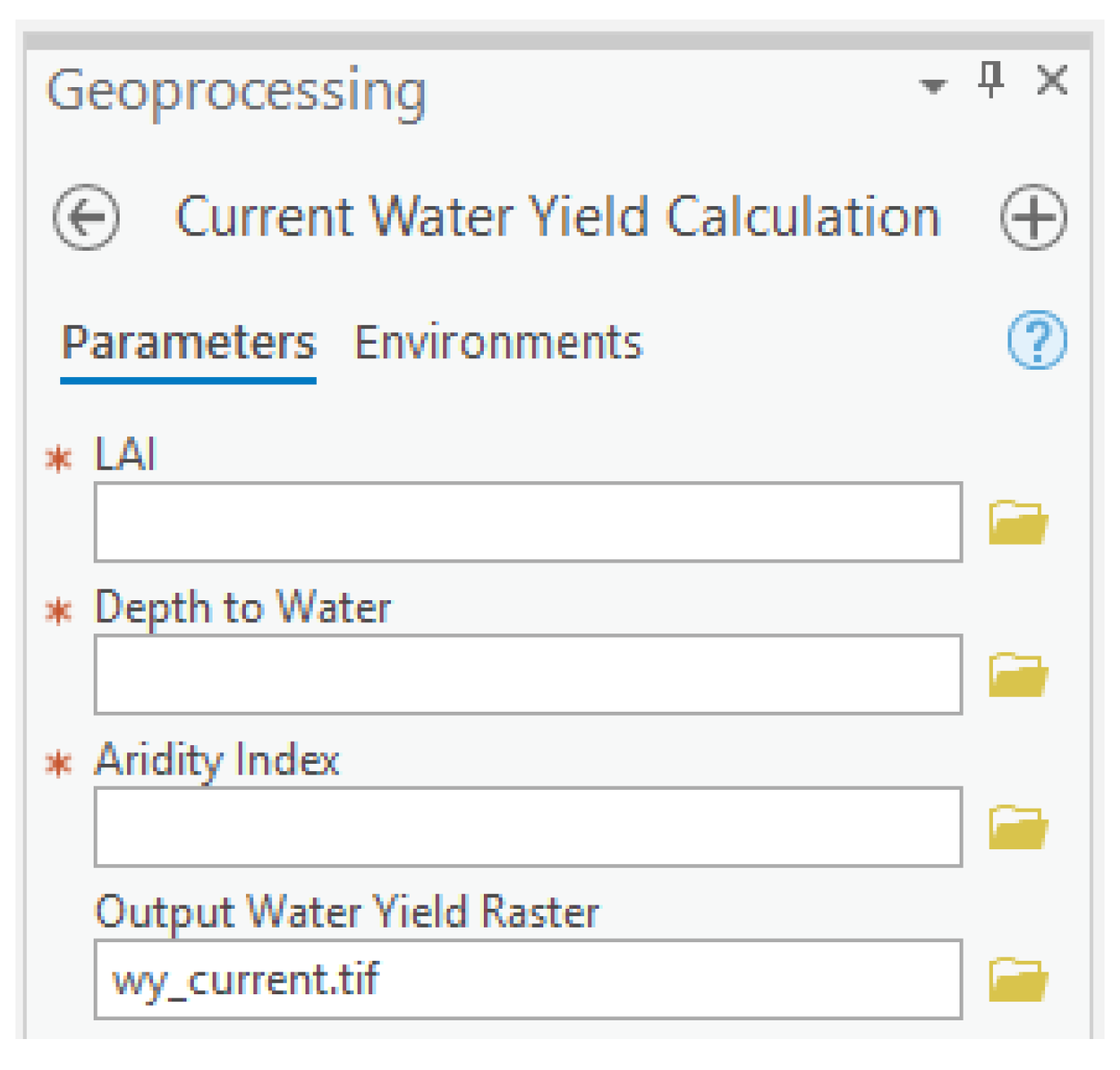Image resolution: width=1120 pixels, height=1070 pixels.
Task: Click the Output Water Yield Raster label
Action: coord(347,912)
